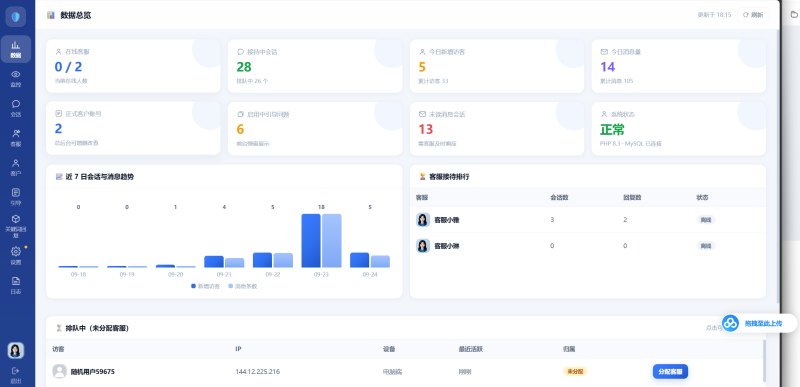The height and width of the screenshot is (387, 800).
Task: Open the 日志 log sidebar item
Action: [x=16, y=285]
